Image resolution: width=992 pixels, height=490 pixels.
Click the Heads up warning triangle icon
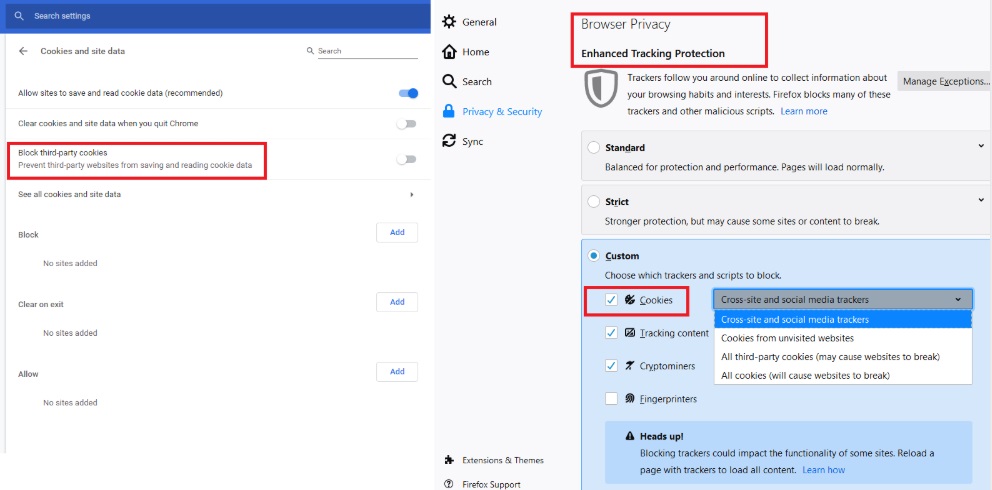pos(630,436)
